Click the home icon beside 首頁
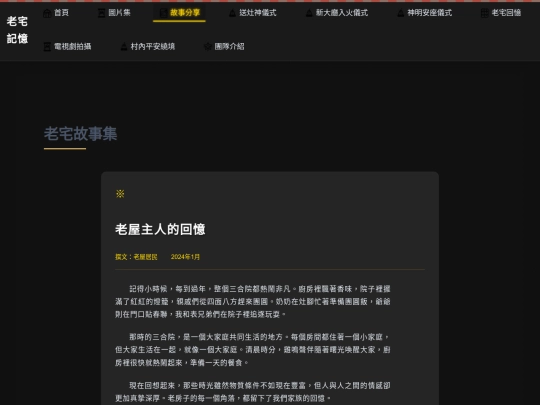The width and height of the screenshot is (540, 405). click(x=47, y=13)
